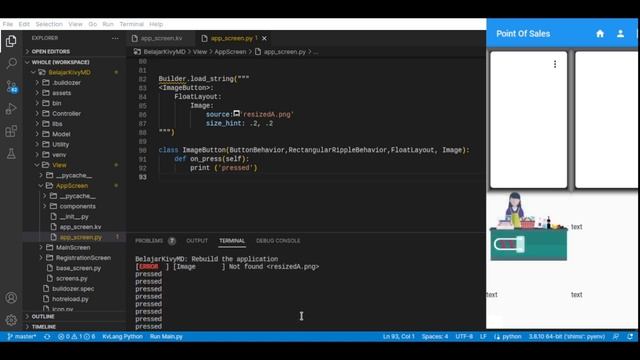Open the Run menu
The height and width of the screenshot is (360, 640).
(108, 24)
